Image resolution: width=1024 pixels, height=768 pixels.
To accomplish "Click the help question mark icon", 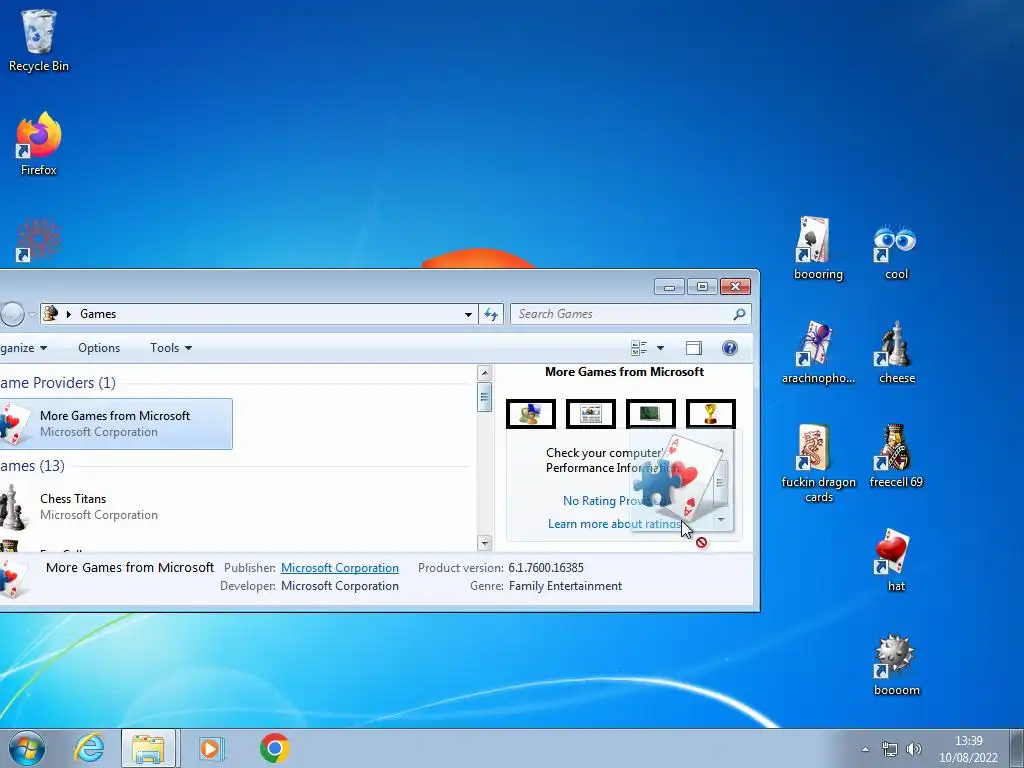I will (729, 348).
